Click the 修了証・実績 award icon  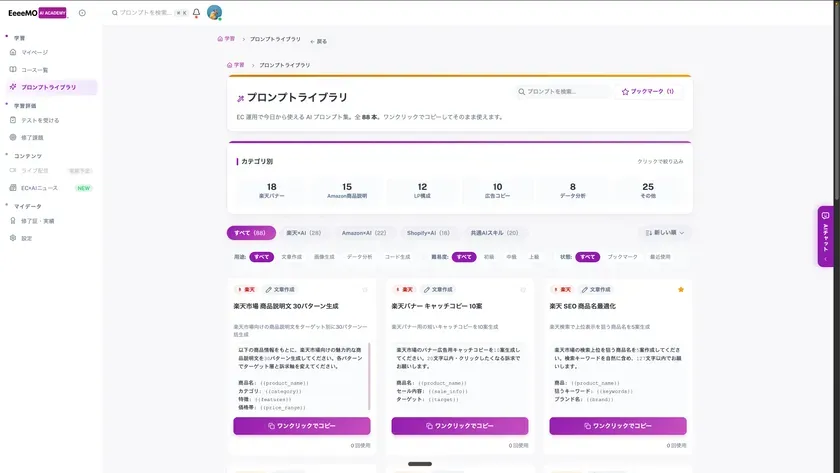13,221
